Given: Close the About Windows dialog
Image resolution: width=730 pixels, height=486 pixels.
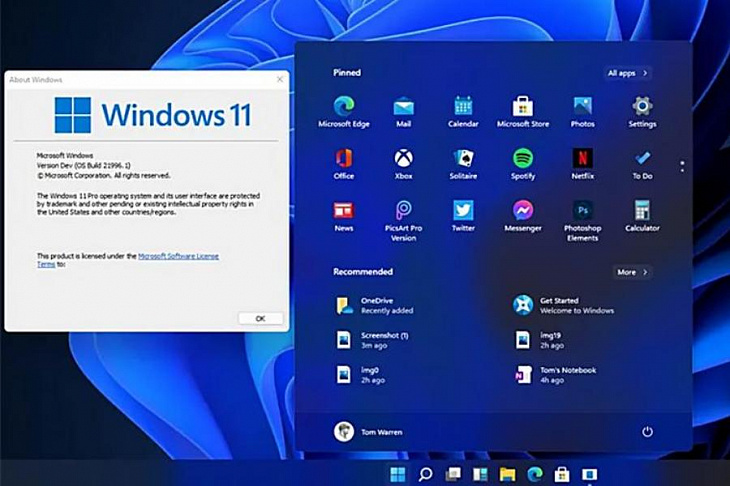Looking at the screenshot, I should (x=280, y=79).
